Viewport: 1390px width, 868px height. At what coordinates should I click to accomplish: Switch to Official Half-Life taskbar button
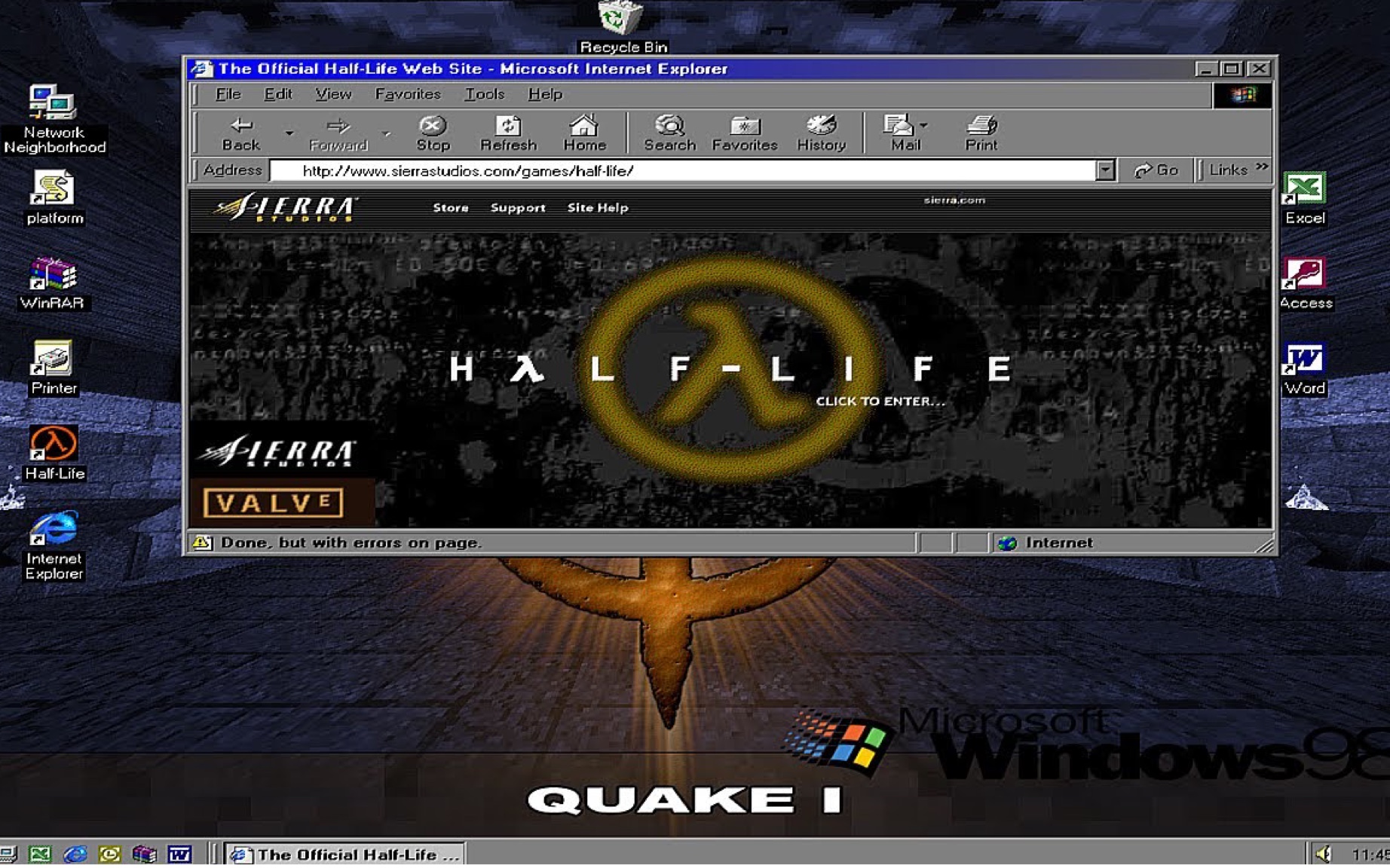click(x=345, y=854)
